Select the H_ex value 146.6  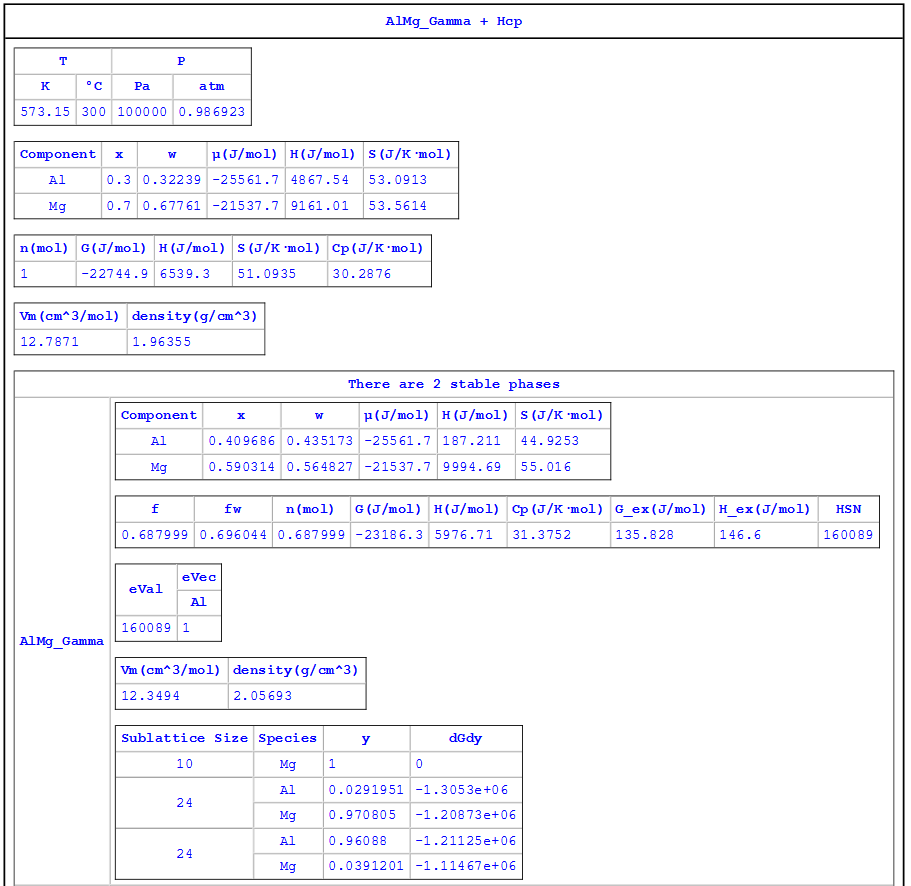[x=741, y=535]
